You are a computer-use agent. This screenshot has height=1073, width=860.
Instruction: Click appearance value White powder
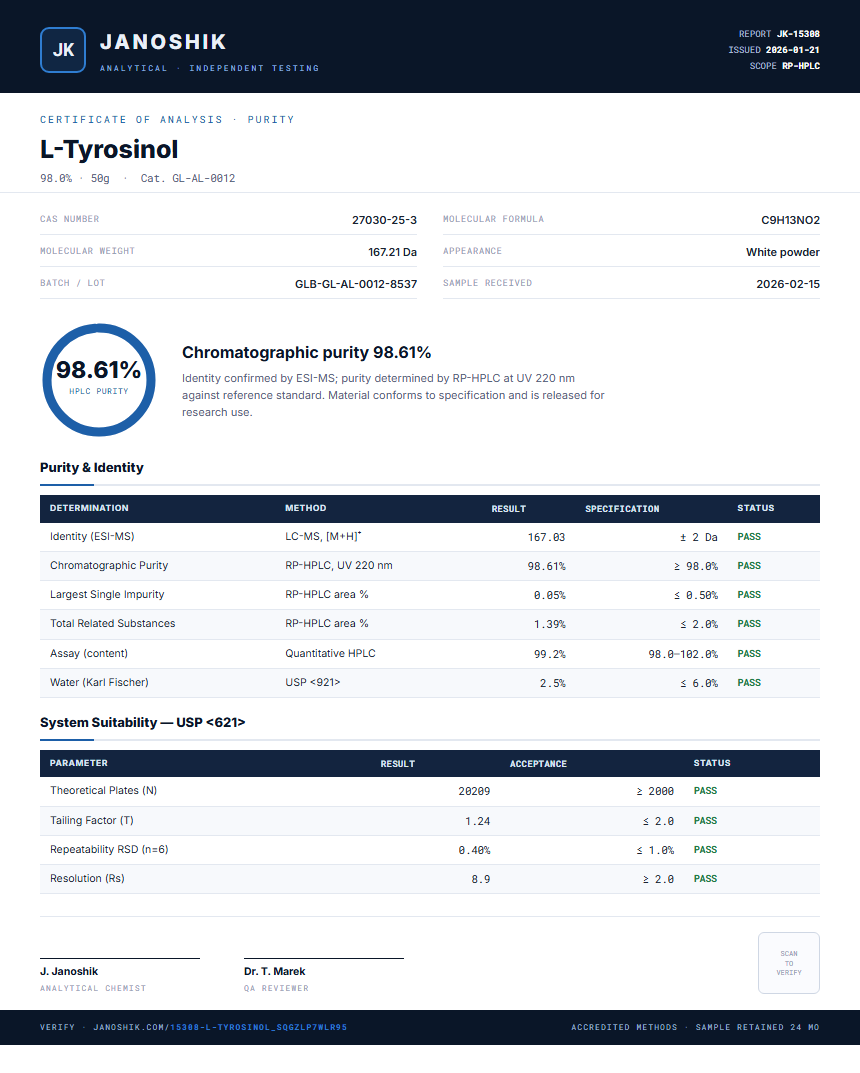coord(783,252)
